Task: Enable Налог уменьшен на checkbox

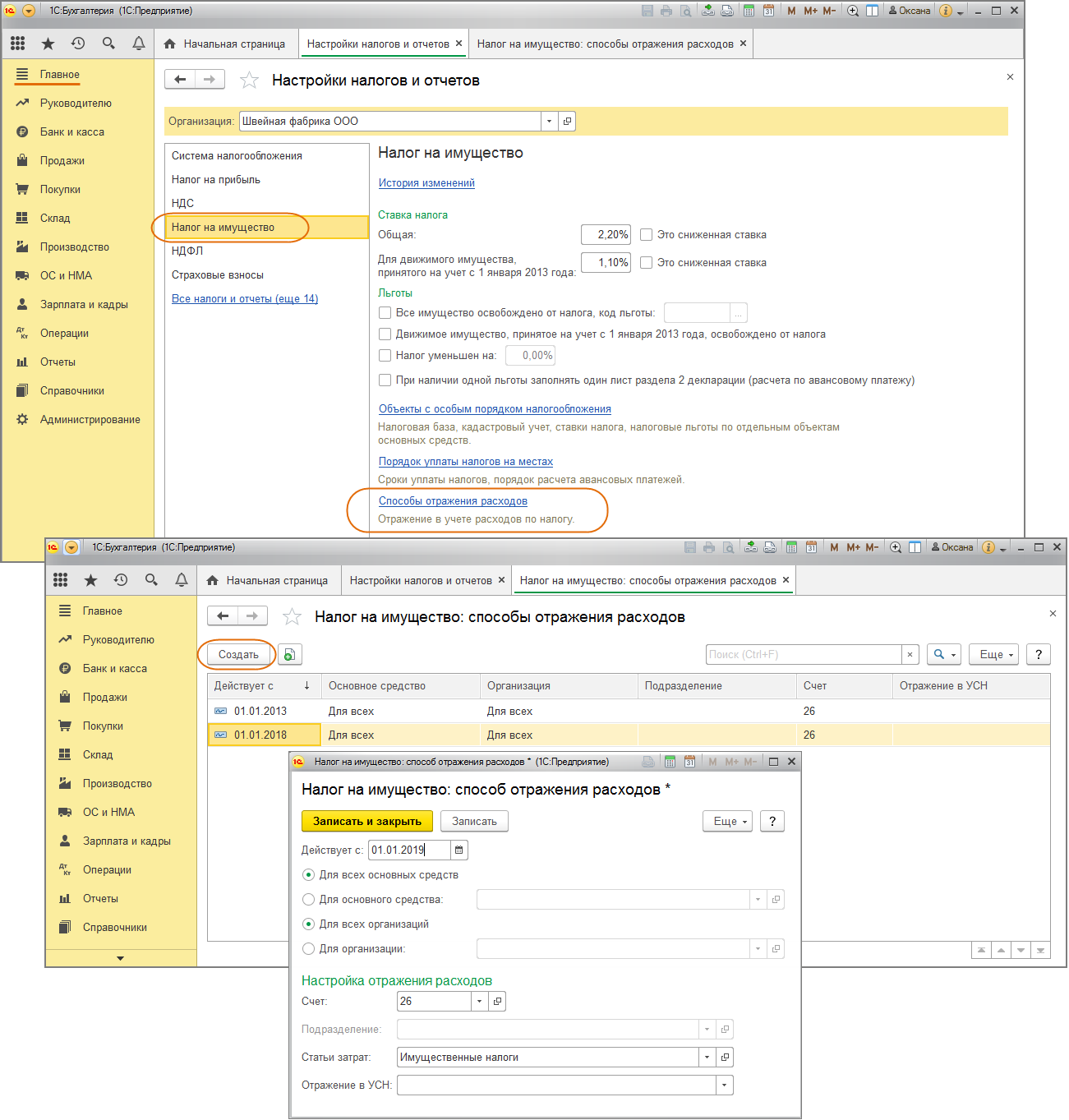Action: [385, 356]
